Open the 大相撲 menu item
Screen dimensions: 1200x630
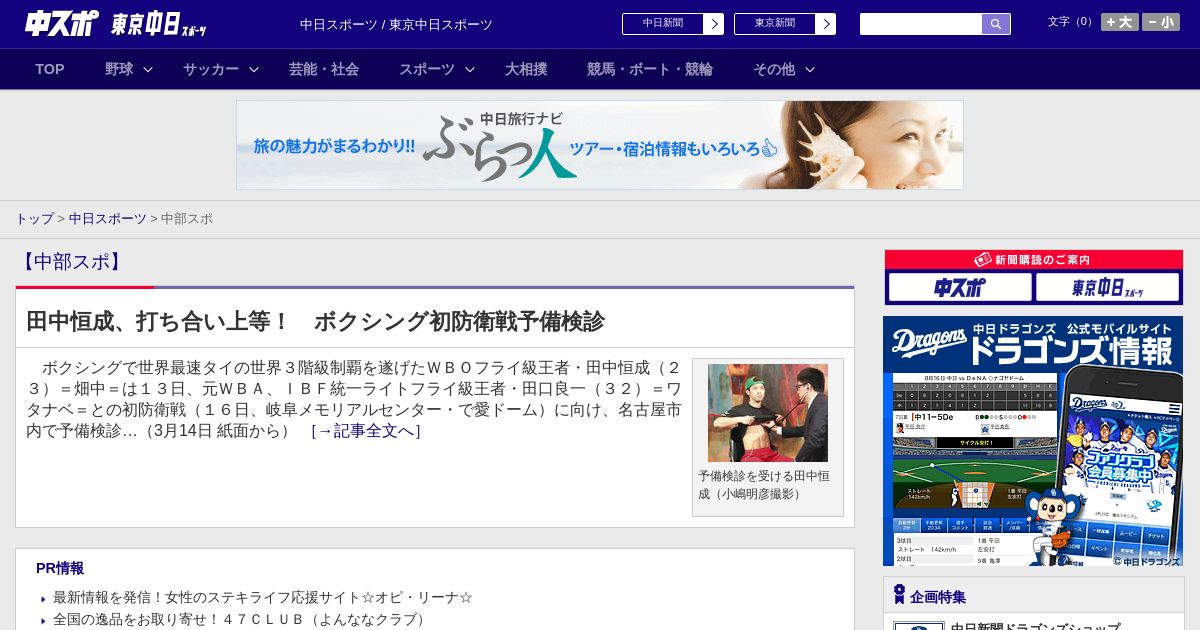[526, 69]
